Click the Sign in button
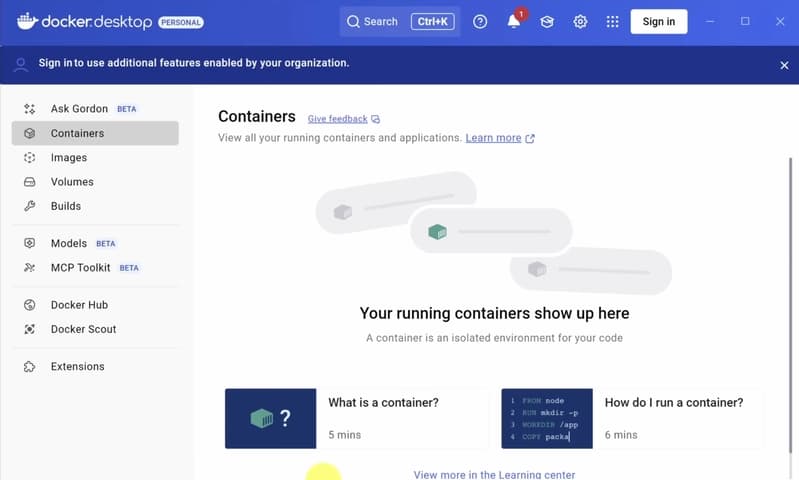The width and height of the screenshot is (799, 480). click(658, 21)
